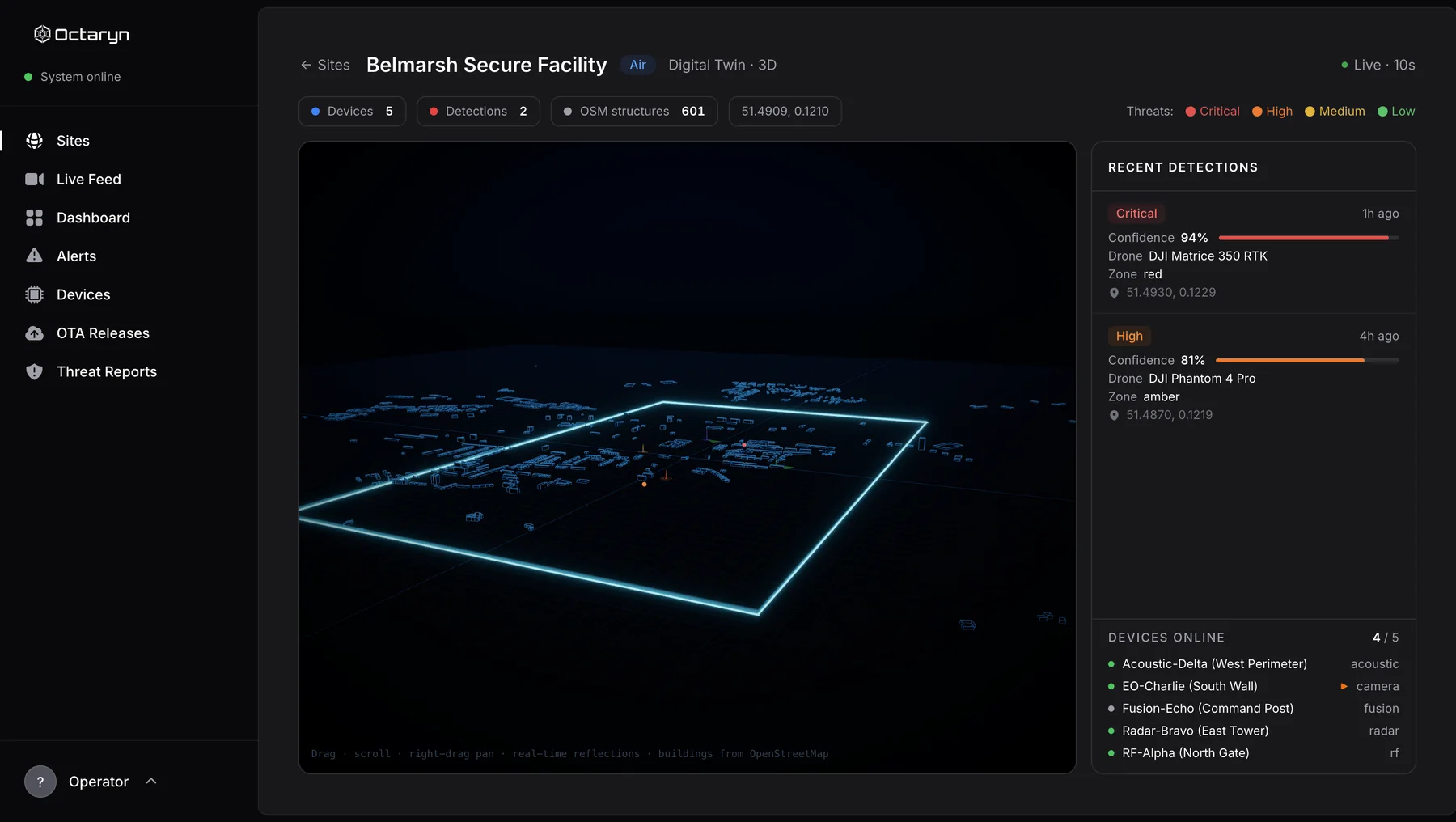Click the High threat legend item

coord(1272,112)
